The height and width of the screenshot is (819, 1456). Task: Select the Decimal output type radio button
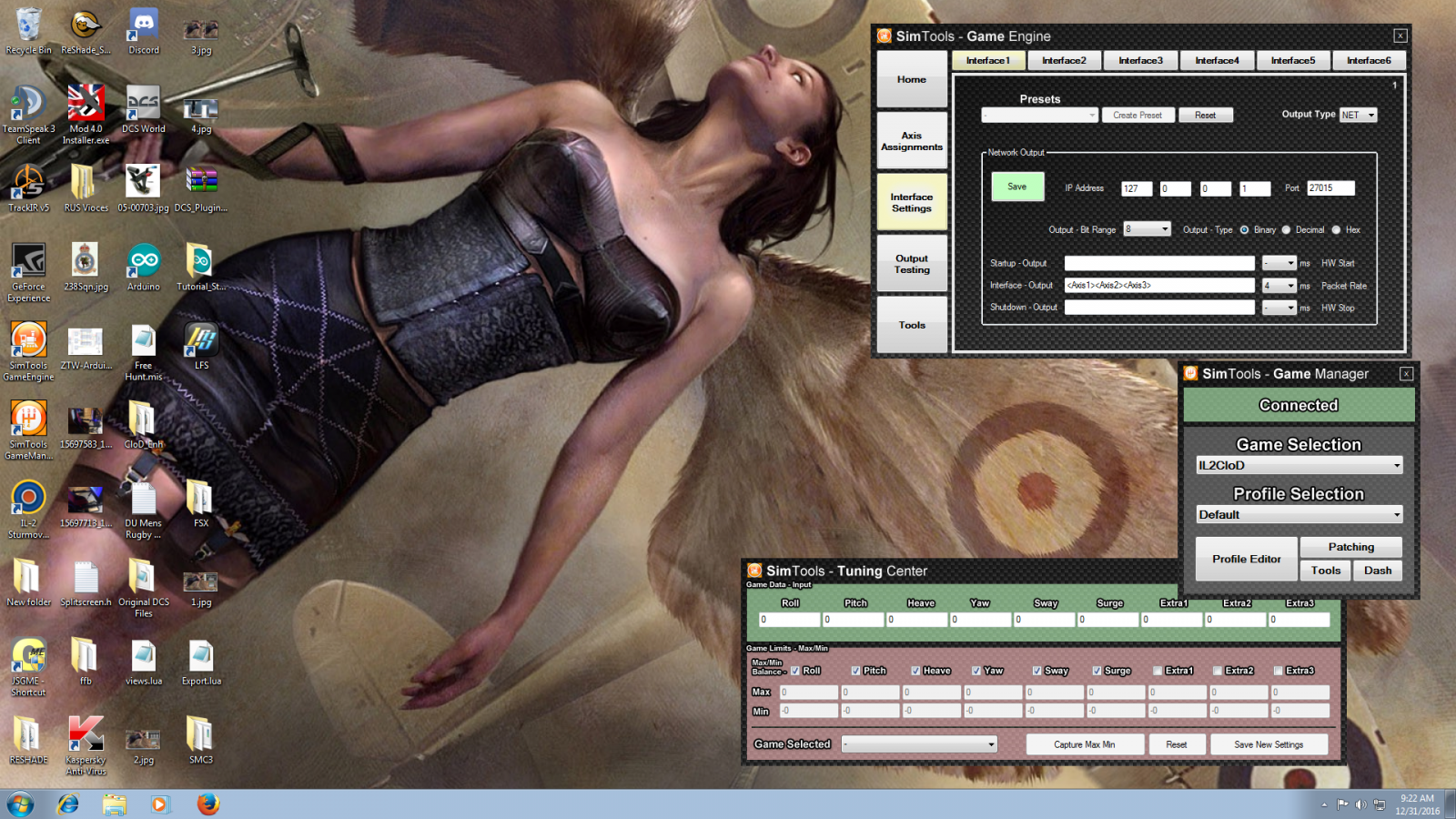pyautogui.click(x=1286, y=230)
